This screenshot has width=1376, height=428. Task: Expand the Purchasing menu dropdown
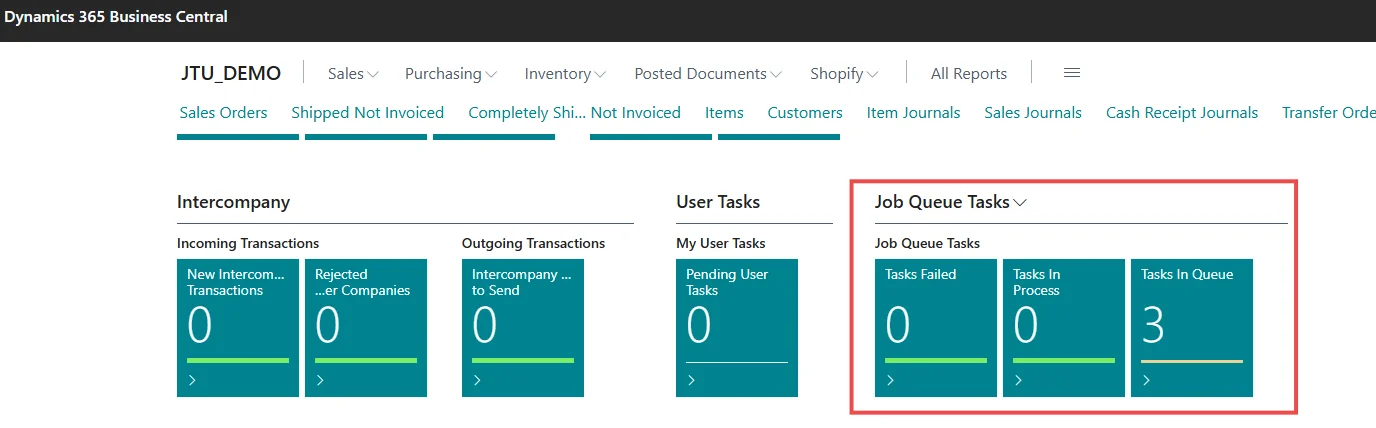(450, 74)
